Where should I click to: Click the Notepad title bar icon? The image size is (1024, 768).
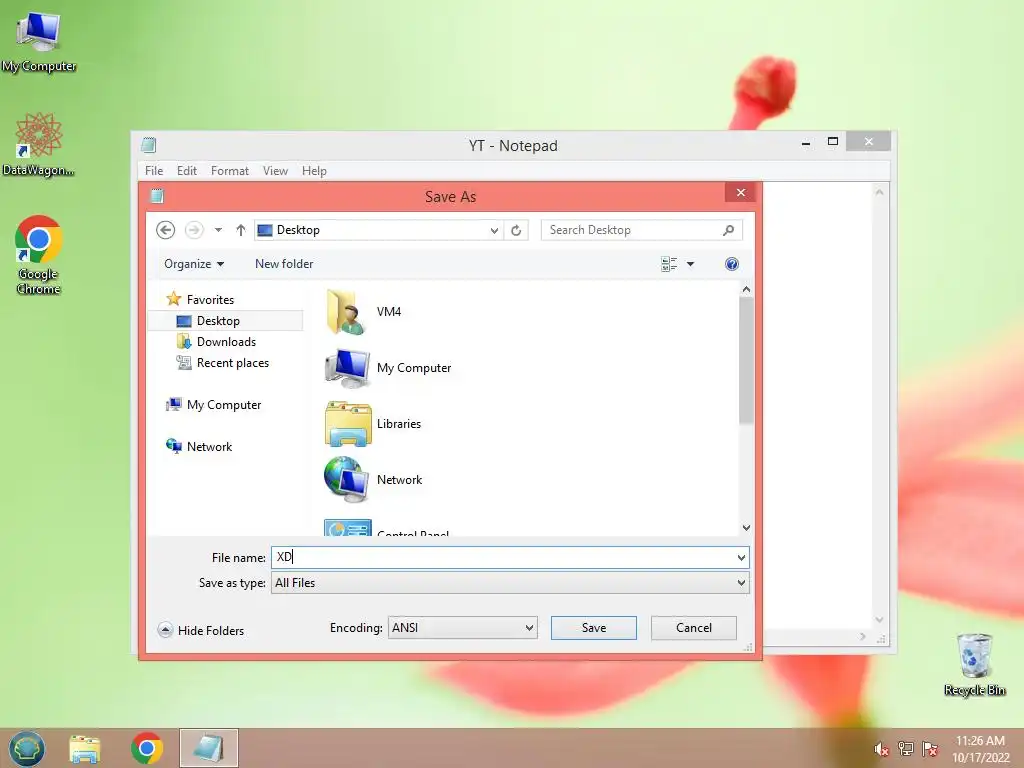(149, 145)
